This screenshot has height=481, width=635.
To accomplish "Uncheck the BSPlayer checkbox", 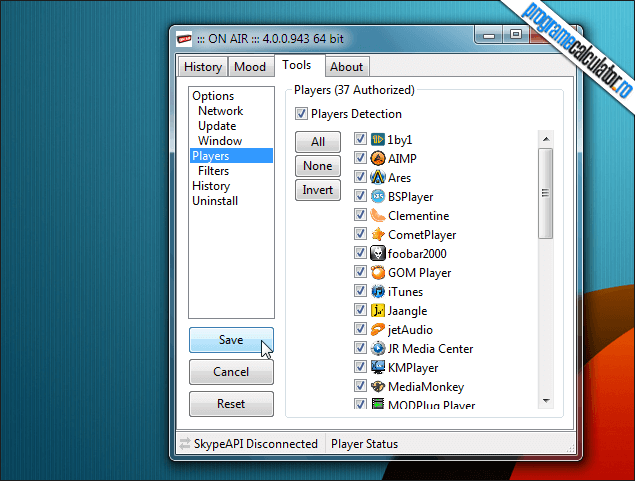I will click(x=360, y=196).
